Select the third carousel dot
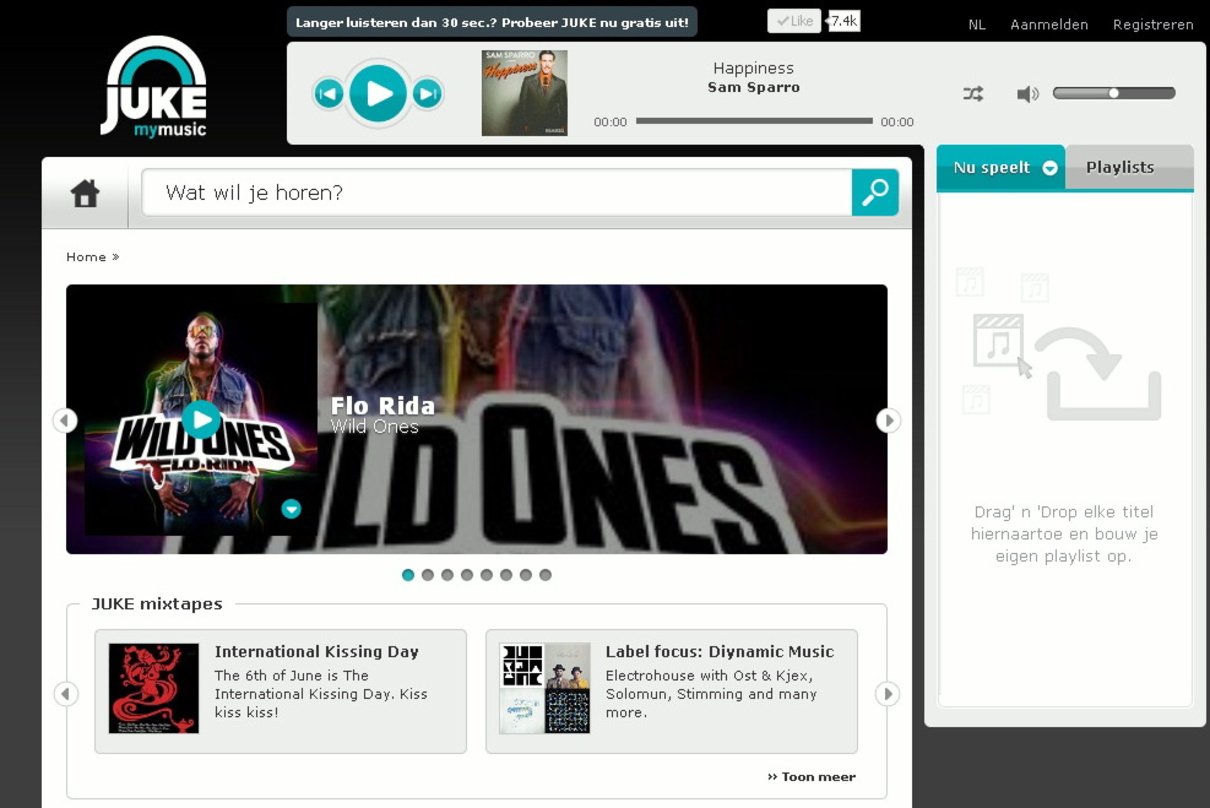The height and width of the screenshot is (808, 1210). pos(447,575)
